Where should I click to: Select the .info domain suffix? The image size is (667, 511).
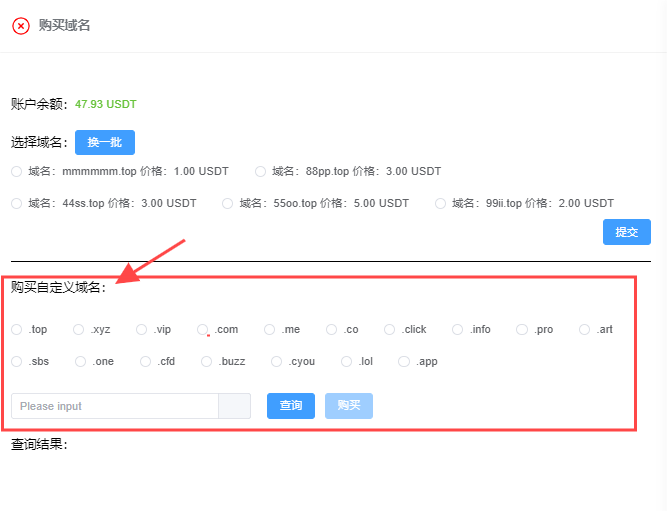458,329
